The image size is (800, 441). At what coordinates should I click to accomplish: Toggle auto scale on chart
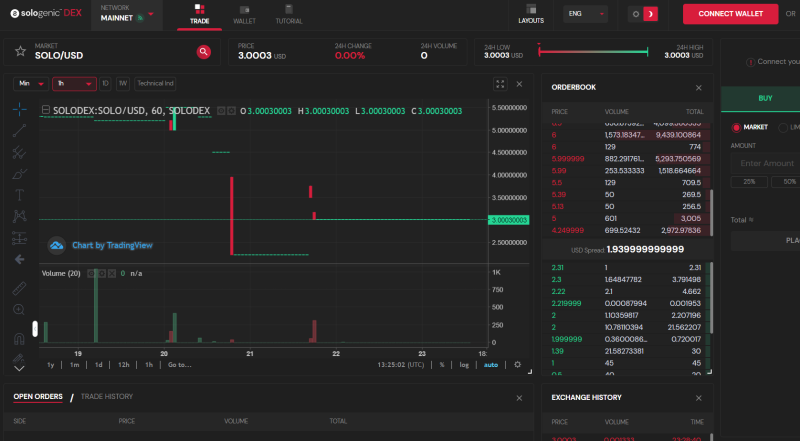tap(491, 365)
